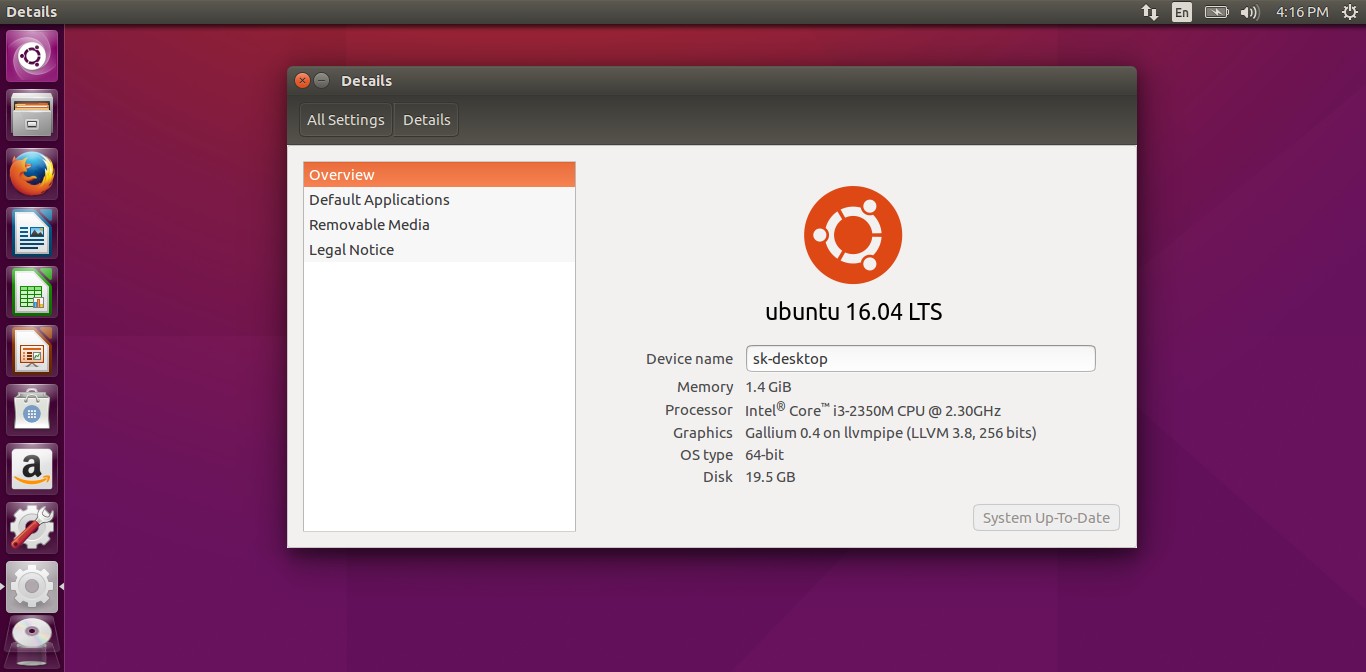Click the ubuntu 16.04 LTS version text
The height and width of the screenshot is (672, 1366).
tap(854, 312)
